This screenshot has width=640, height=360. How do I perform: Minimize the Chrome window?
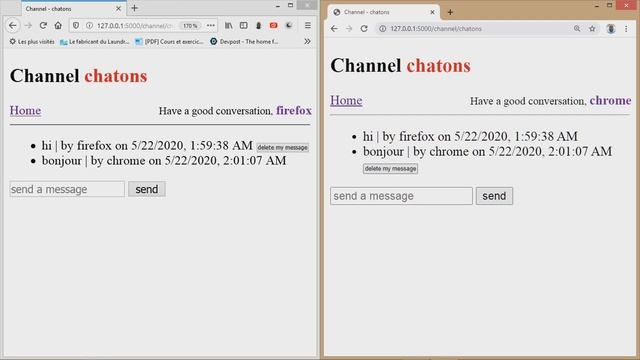pyautogui.click(x=597, y=6)
